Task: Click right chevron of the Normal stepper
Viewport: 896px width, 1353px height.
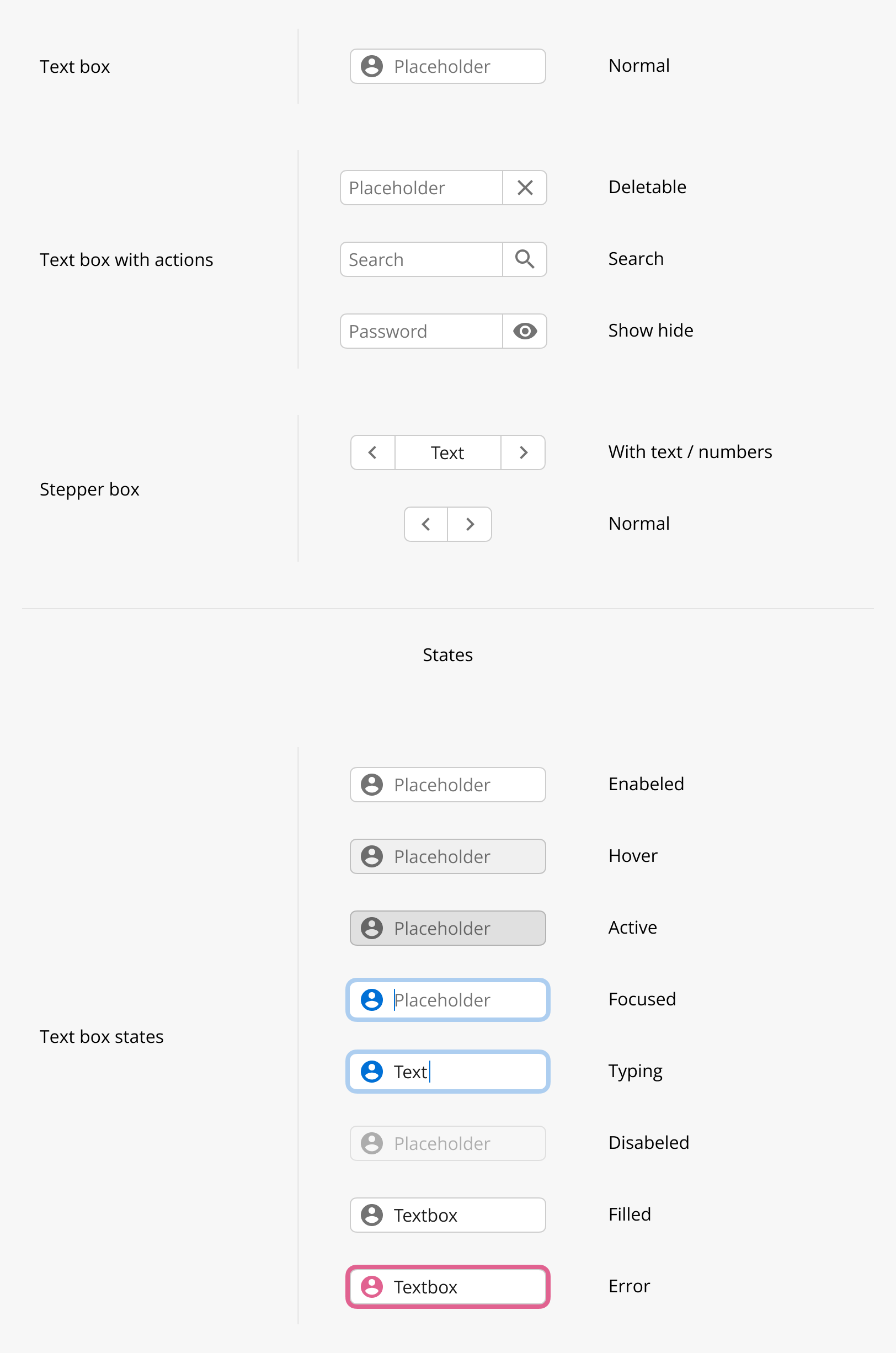Action: point(470,524)
